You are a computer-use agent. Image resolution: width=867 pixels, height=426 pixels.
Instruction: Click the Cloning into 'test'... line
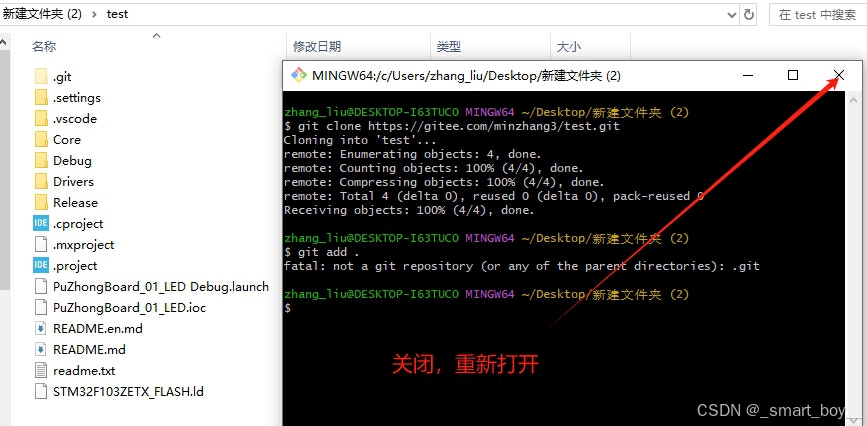(x=360, y=140)
